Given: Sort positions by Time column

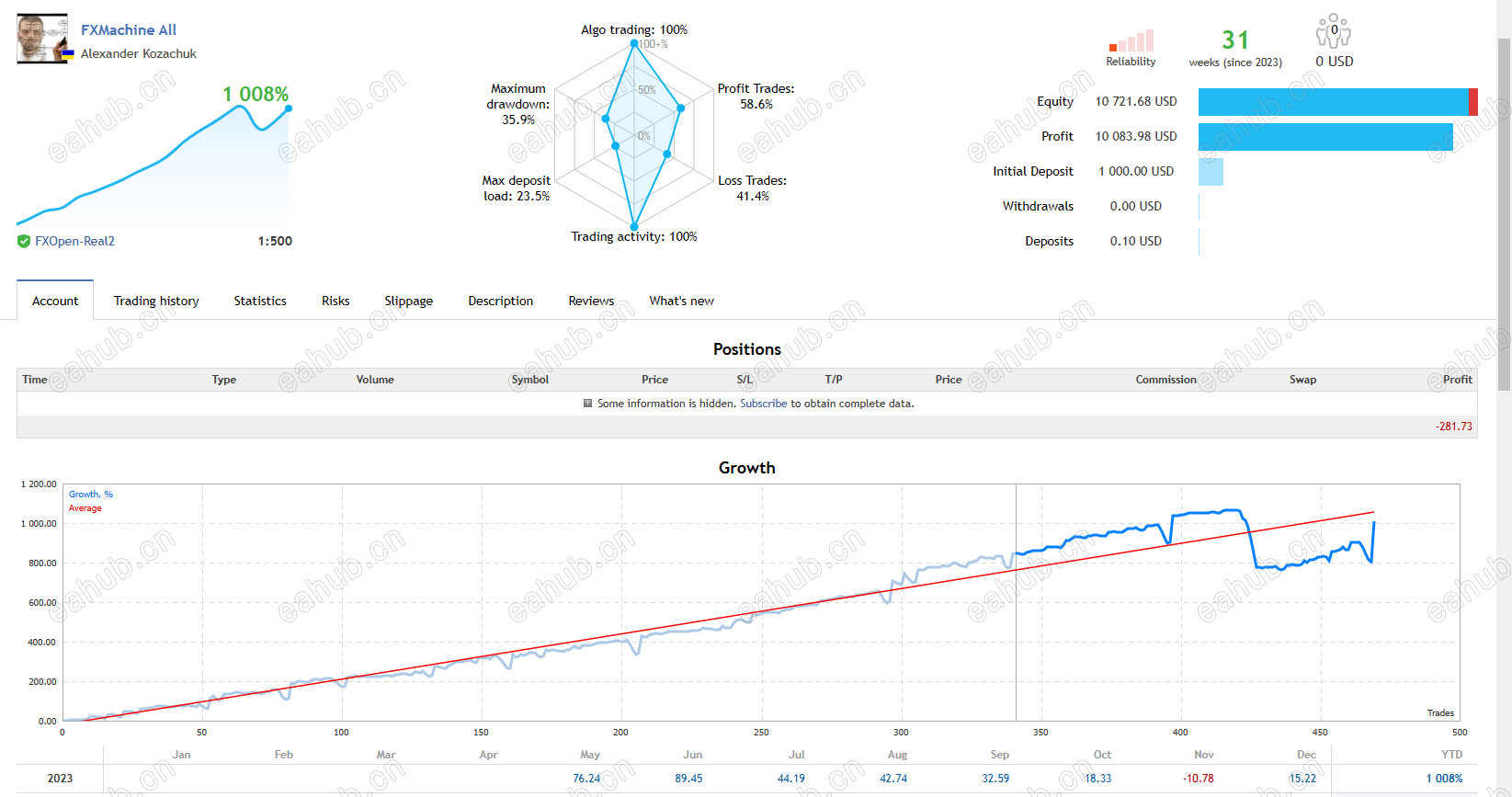Looking at the screenshot, I should pos(35,380).
